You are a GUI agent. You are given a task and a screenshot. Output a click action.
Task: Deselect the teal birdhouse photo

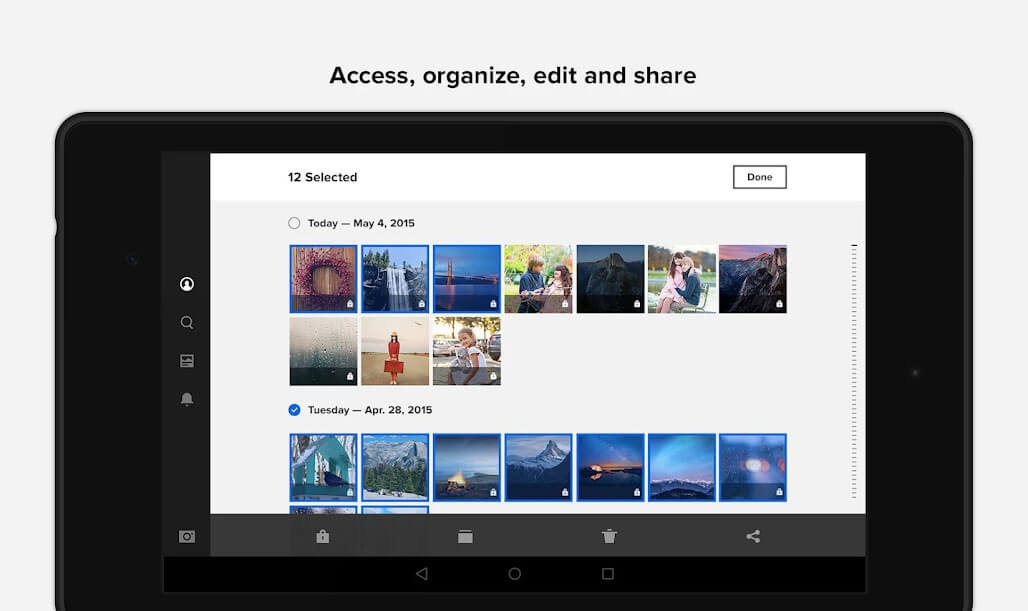point(323,467)
